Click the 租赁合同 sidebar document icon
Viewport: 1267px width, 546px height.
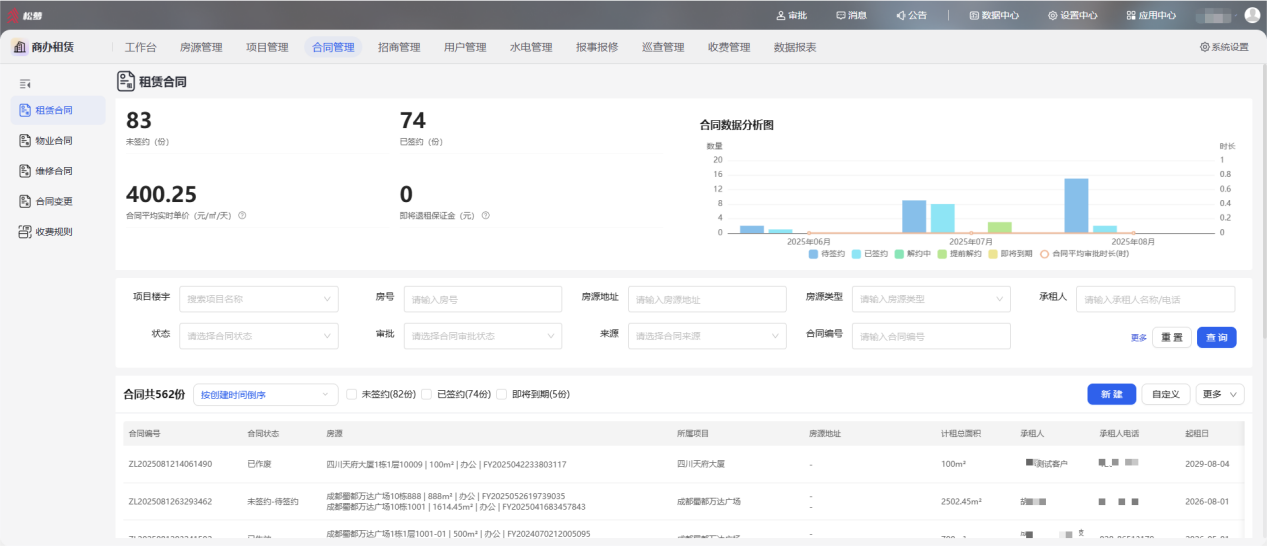tap(26, 110)
